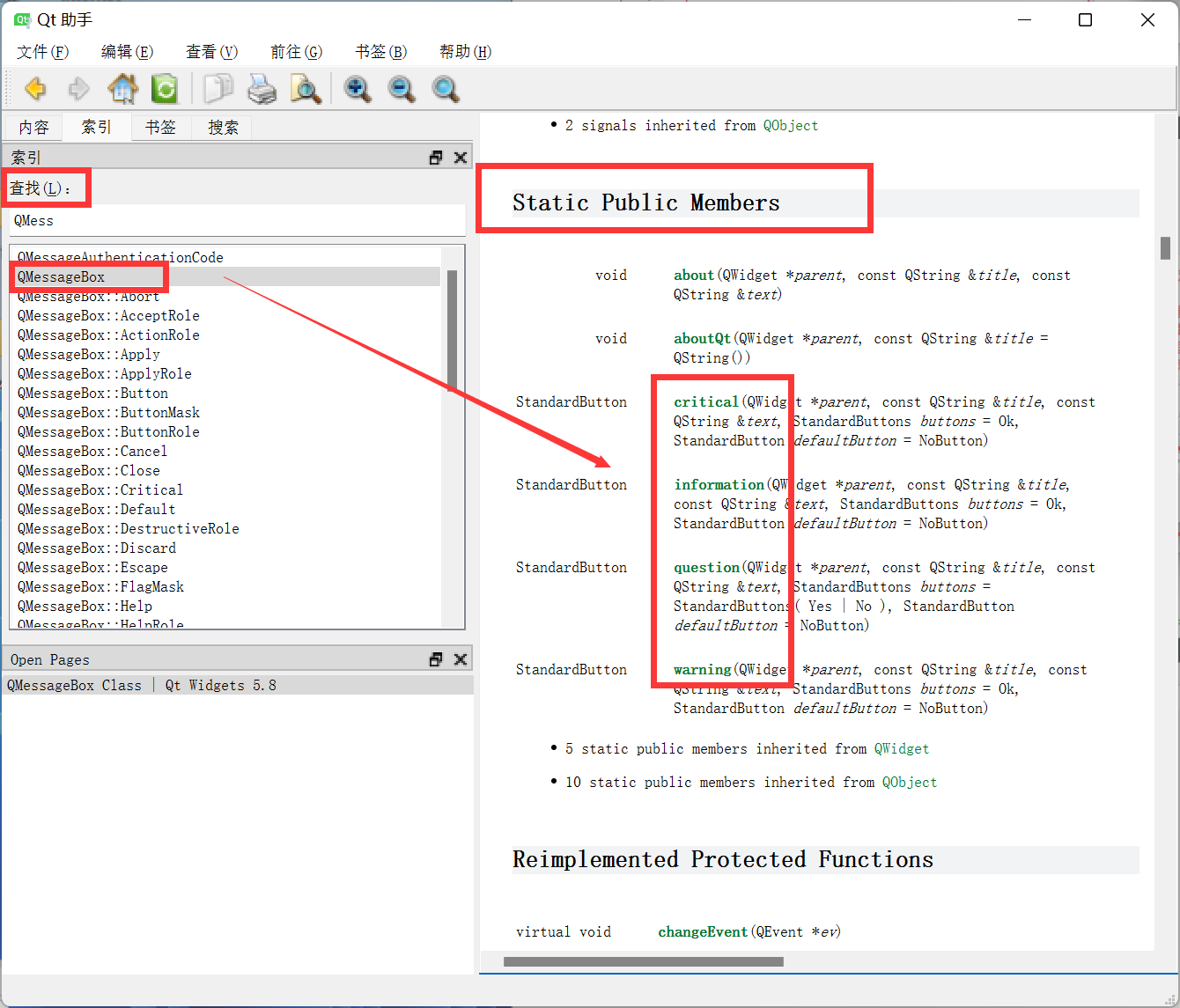1180x1008 pixels.
Task: Select QMessageBox::ButtonMask entry
Action: tap(108, 412)
